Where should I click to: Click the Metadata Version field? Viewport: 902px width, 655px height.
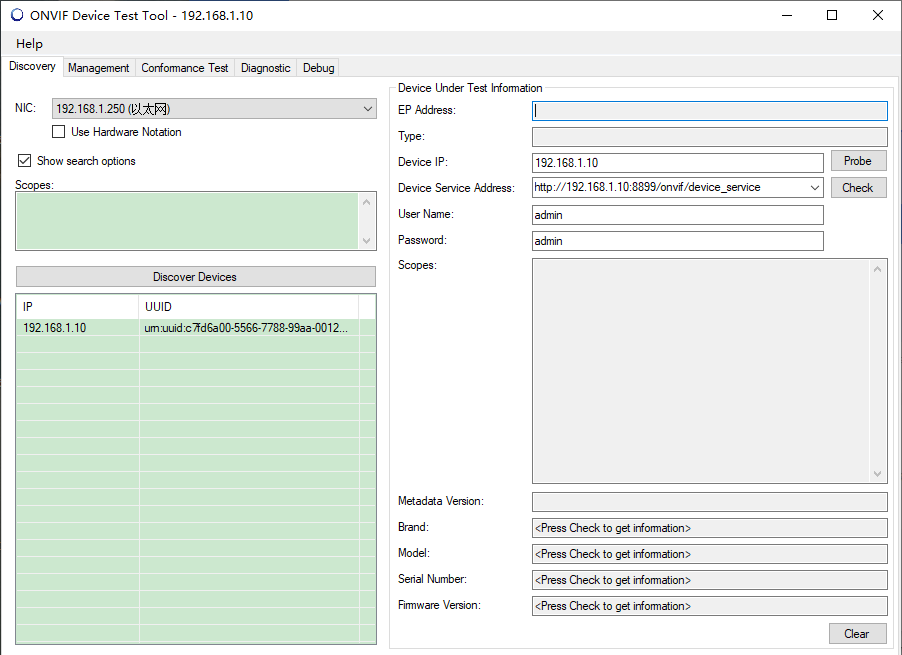pos(709,501)
